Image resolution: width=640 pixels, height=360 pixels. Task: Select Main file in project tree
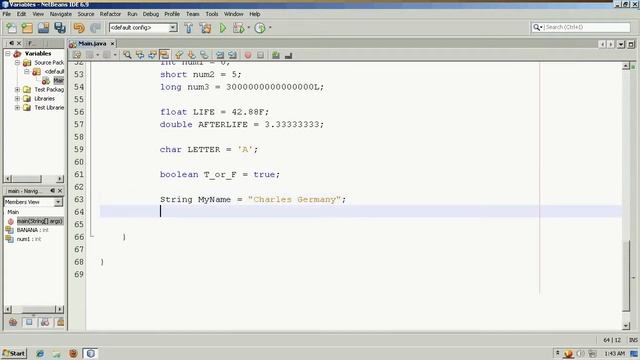click(58, 80)
